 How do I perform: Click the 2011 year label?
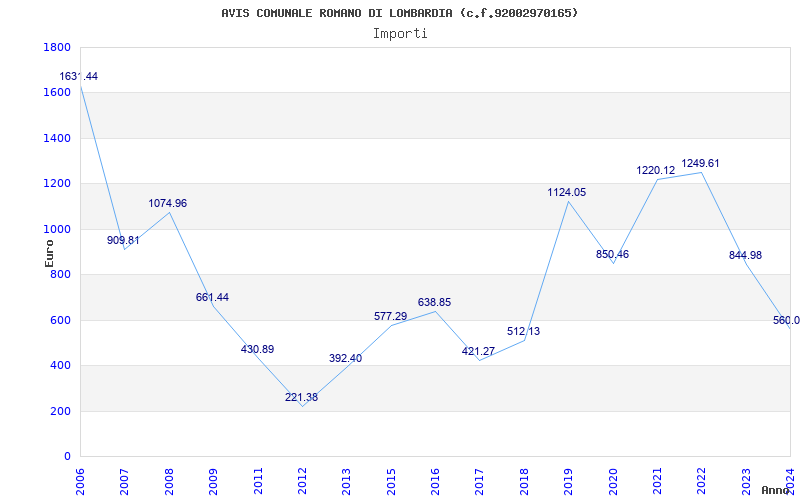tap(258, 482)
